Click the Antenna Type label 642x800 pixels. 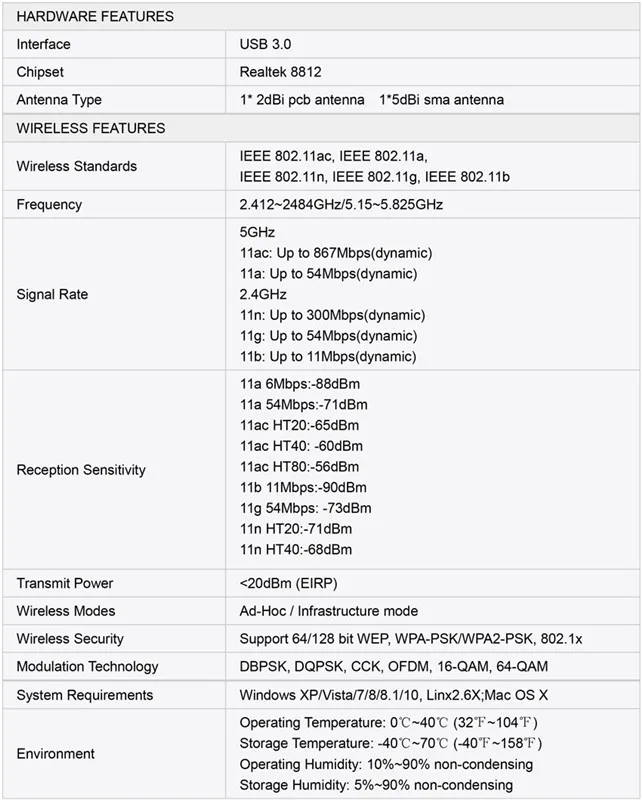pyautogui.click(x=59, y=99)
